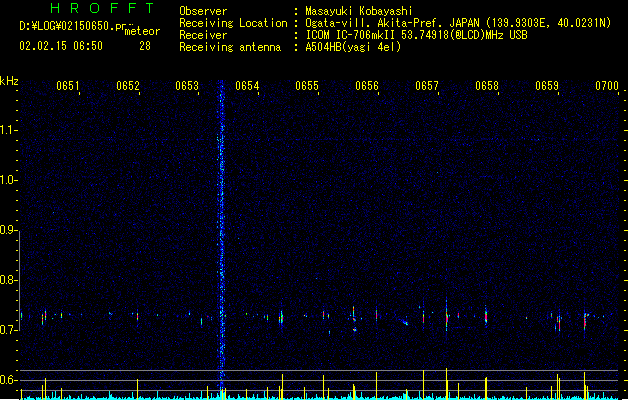The image size is (629, 400).
Task: Click the 0651 time marker
Action: click(67, 86)
